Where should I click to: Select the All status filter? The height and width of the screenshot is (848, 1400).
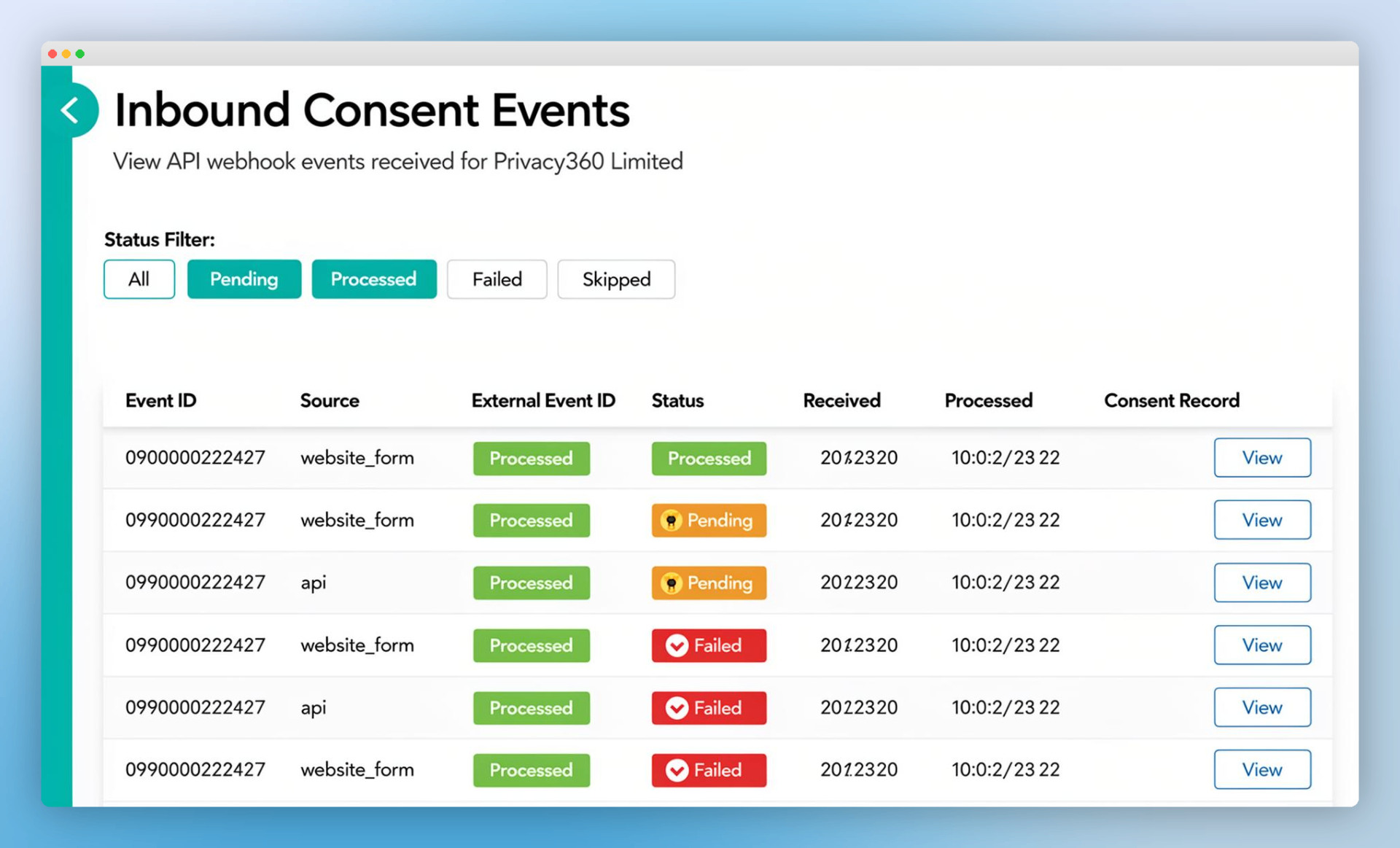coord(139,279)
